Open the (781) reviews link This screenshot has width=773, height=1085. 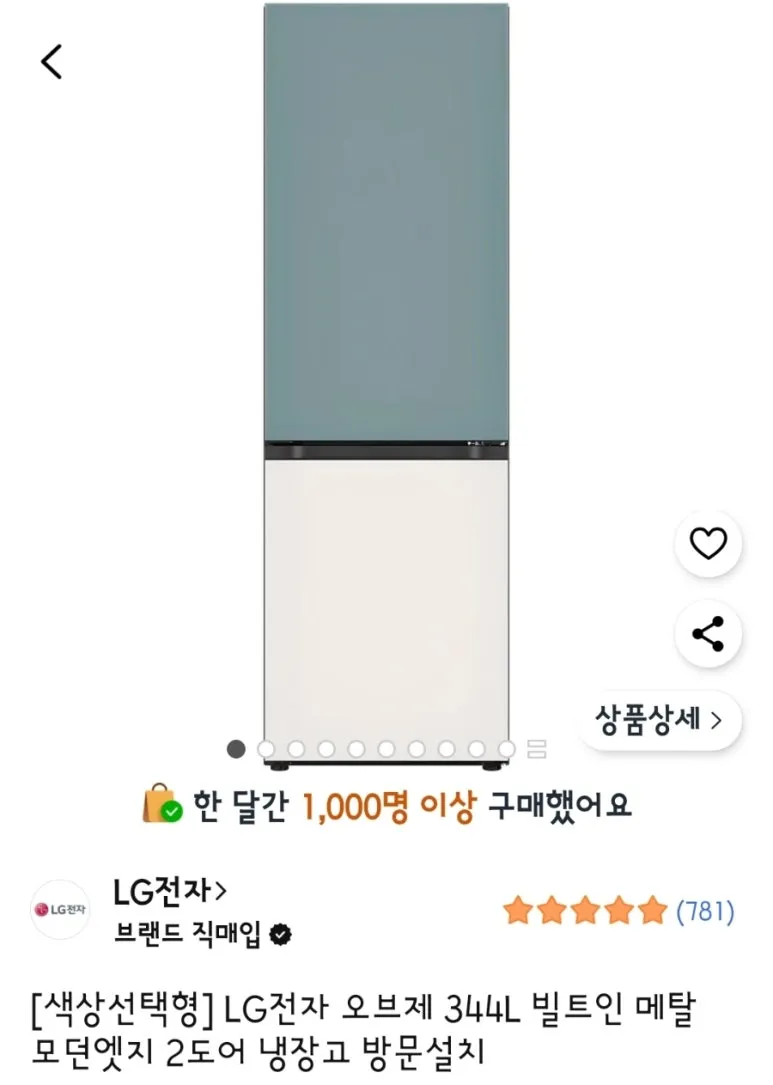705,911
